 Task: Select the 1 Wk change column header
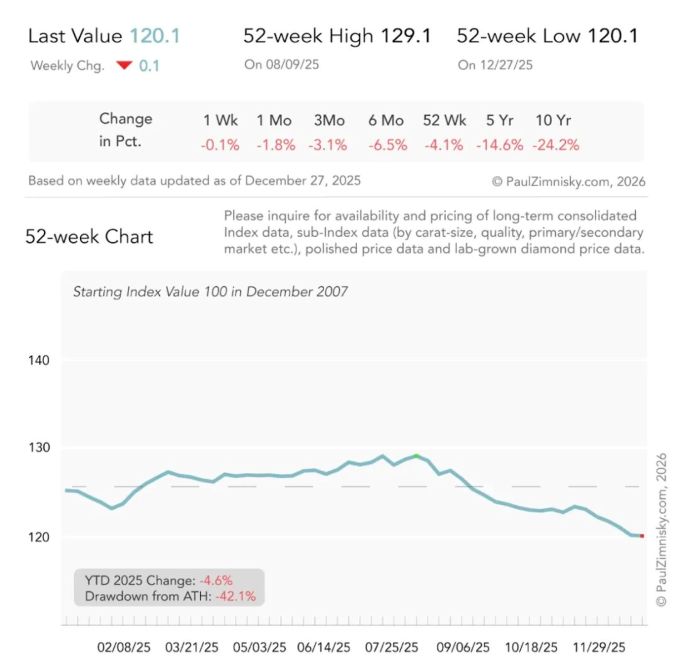click(220, 120)
